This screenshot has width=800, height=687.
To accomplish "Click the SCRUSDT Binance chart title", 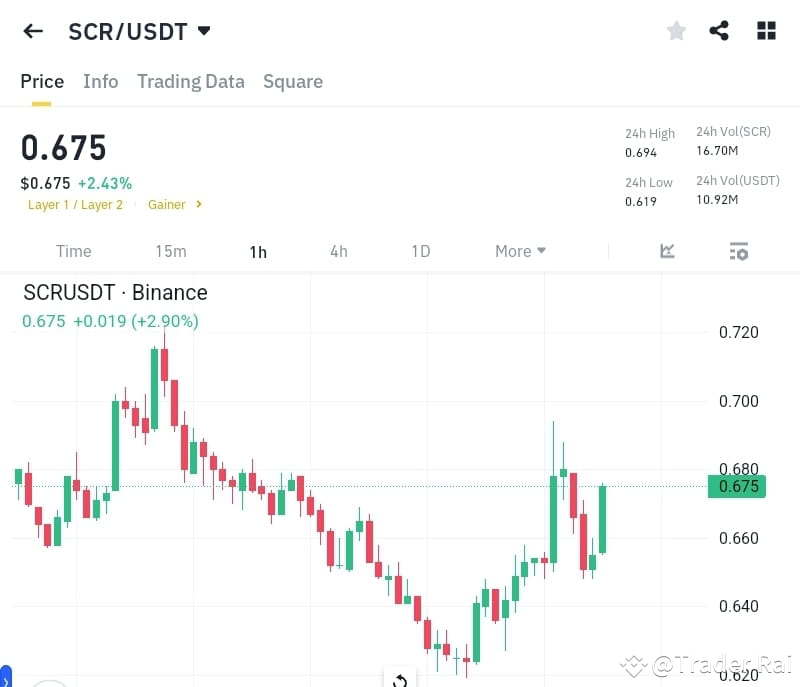I will pyautogui.click(x=114, y=292).
